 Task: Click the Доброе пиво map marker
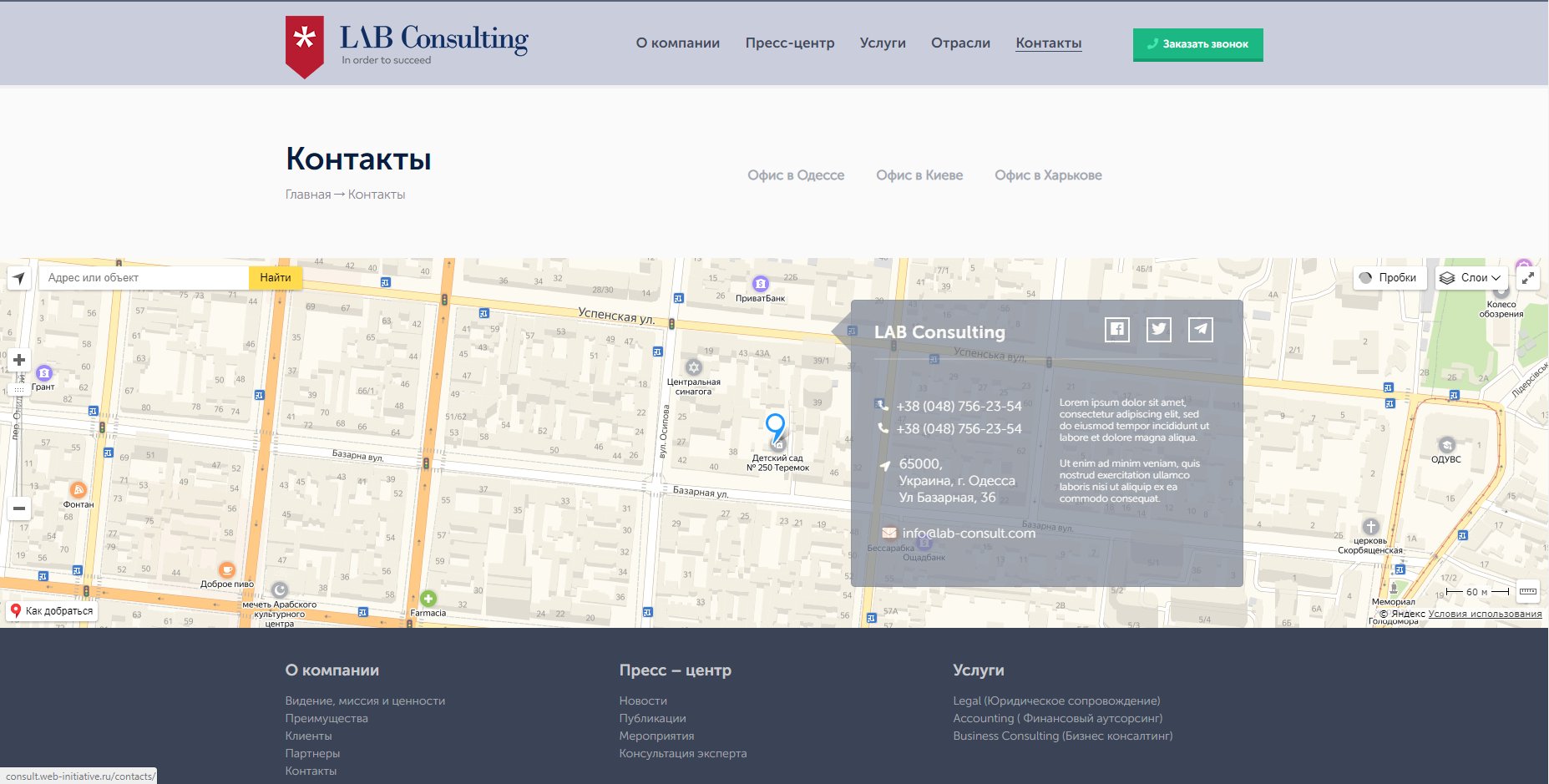[227, 570]
